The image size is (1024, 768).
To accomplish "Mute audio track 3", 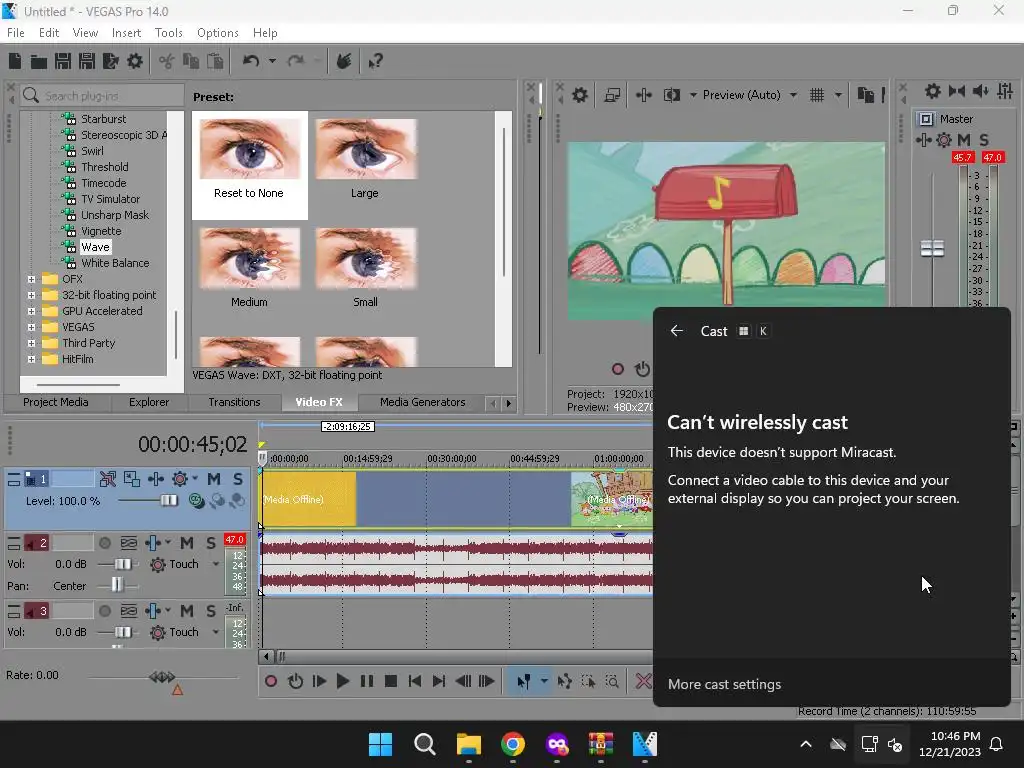I will click(187, 611).
